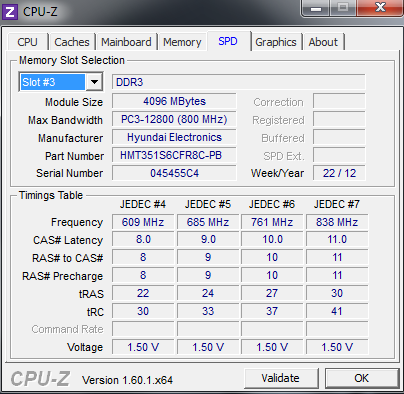Click the Part Number field HMT351S6CFR8C-PB
The image size is (404, 394).
(174, 155)
